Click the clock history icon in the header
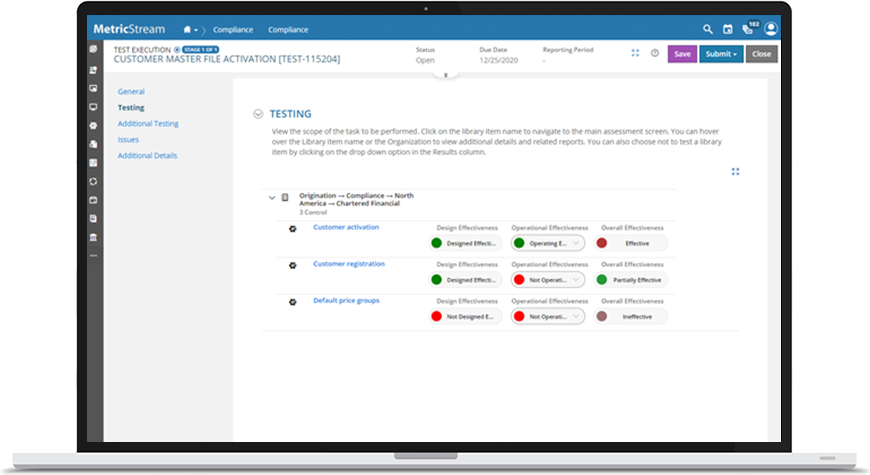This screenshot has height=475, width=870. [x=655, y=53]
